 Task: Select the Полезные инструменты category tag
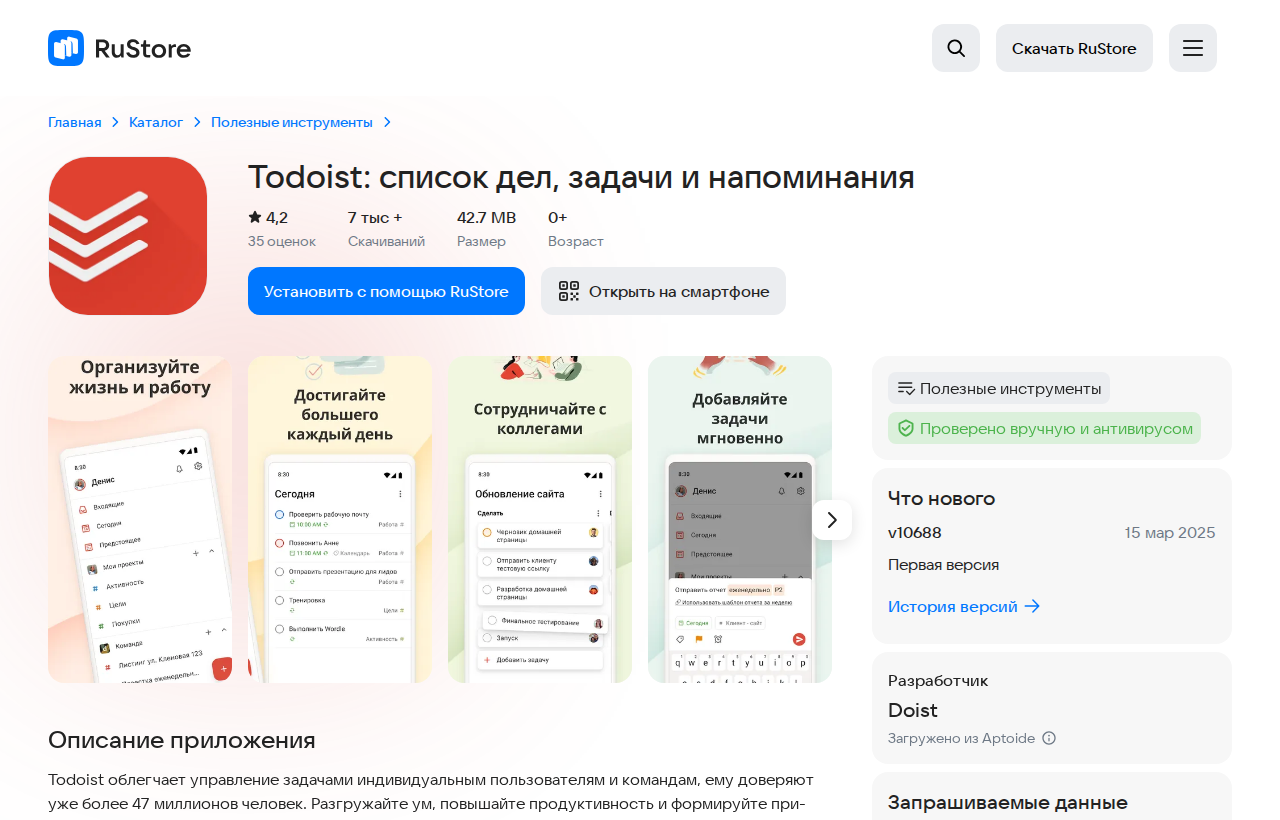pos(999,388)
